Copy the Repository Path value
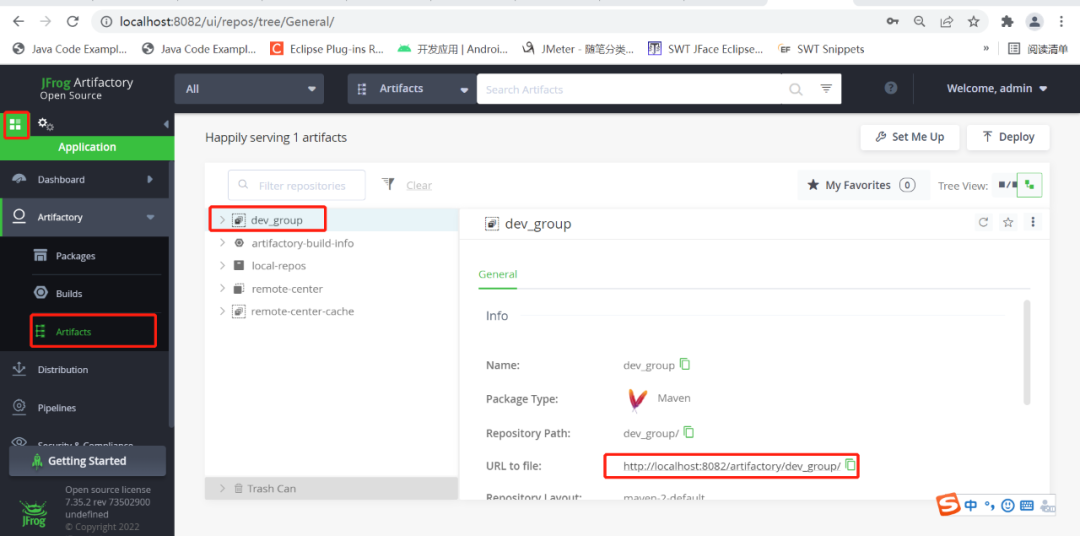This screenshot has width=1080, height=536. [689, 432]
